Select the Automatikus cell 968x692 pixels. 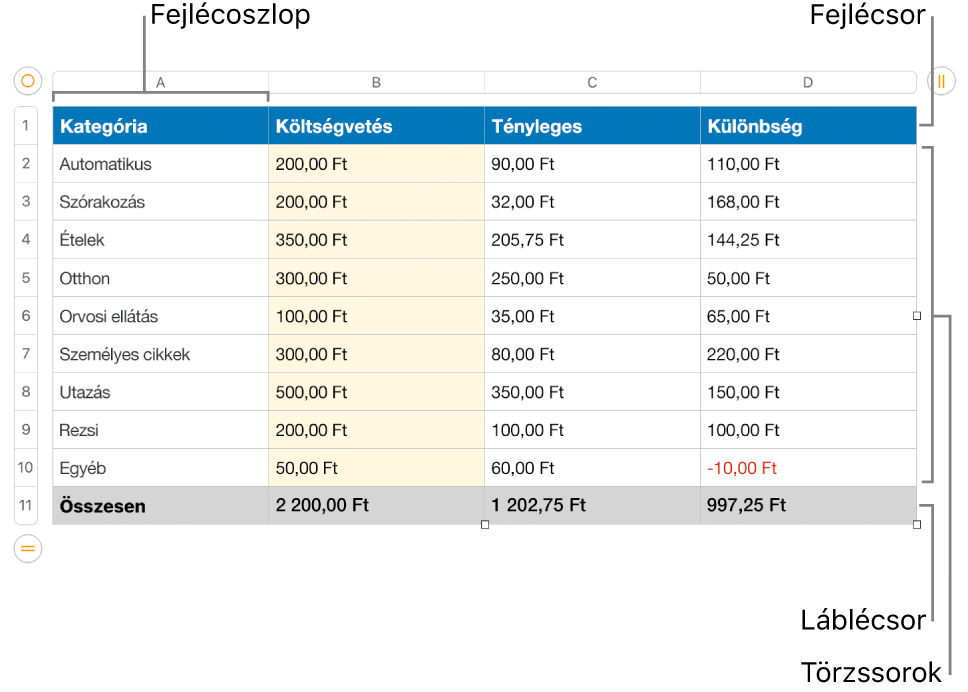(161, 164)
